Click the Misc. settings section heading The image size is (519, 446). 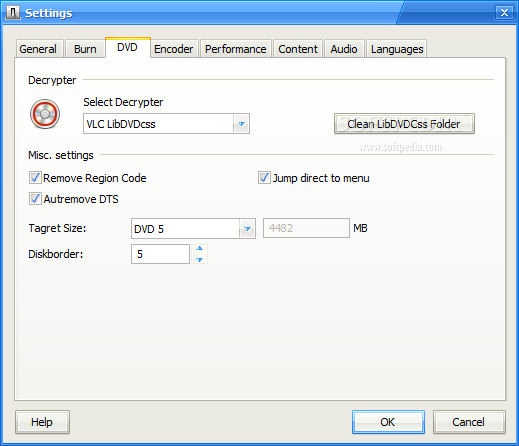(61, 155)
